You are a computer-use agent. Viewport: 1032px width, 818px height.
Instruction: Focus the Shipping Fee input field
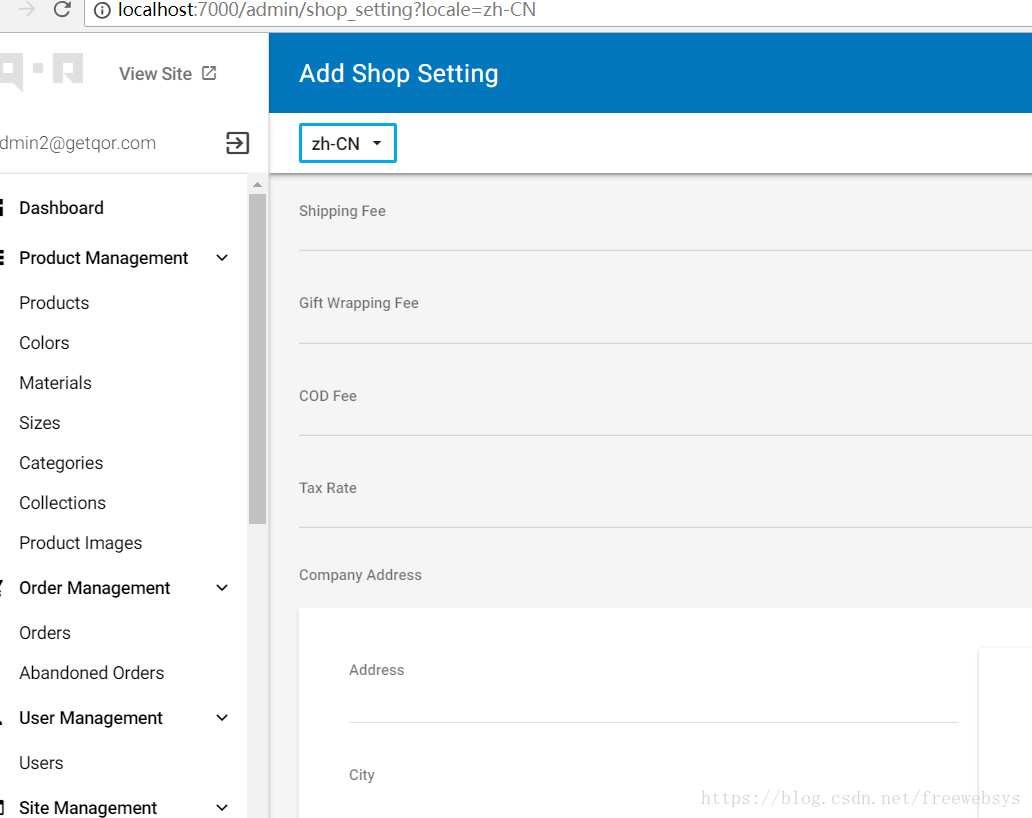pos(665,235)
